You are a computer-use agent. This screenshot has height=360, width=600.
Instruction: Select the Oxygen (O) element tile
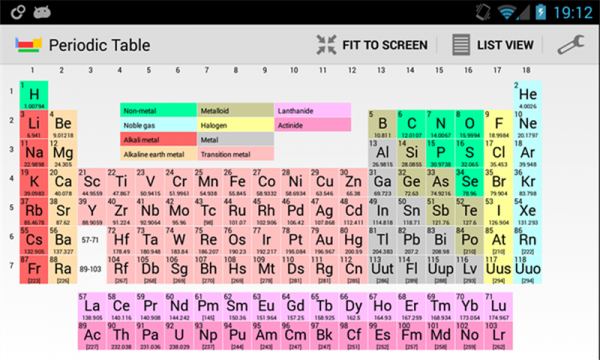click(470, 124)
